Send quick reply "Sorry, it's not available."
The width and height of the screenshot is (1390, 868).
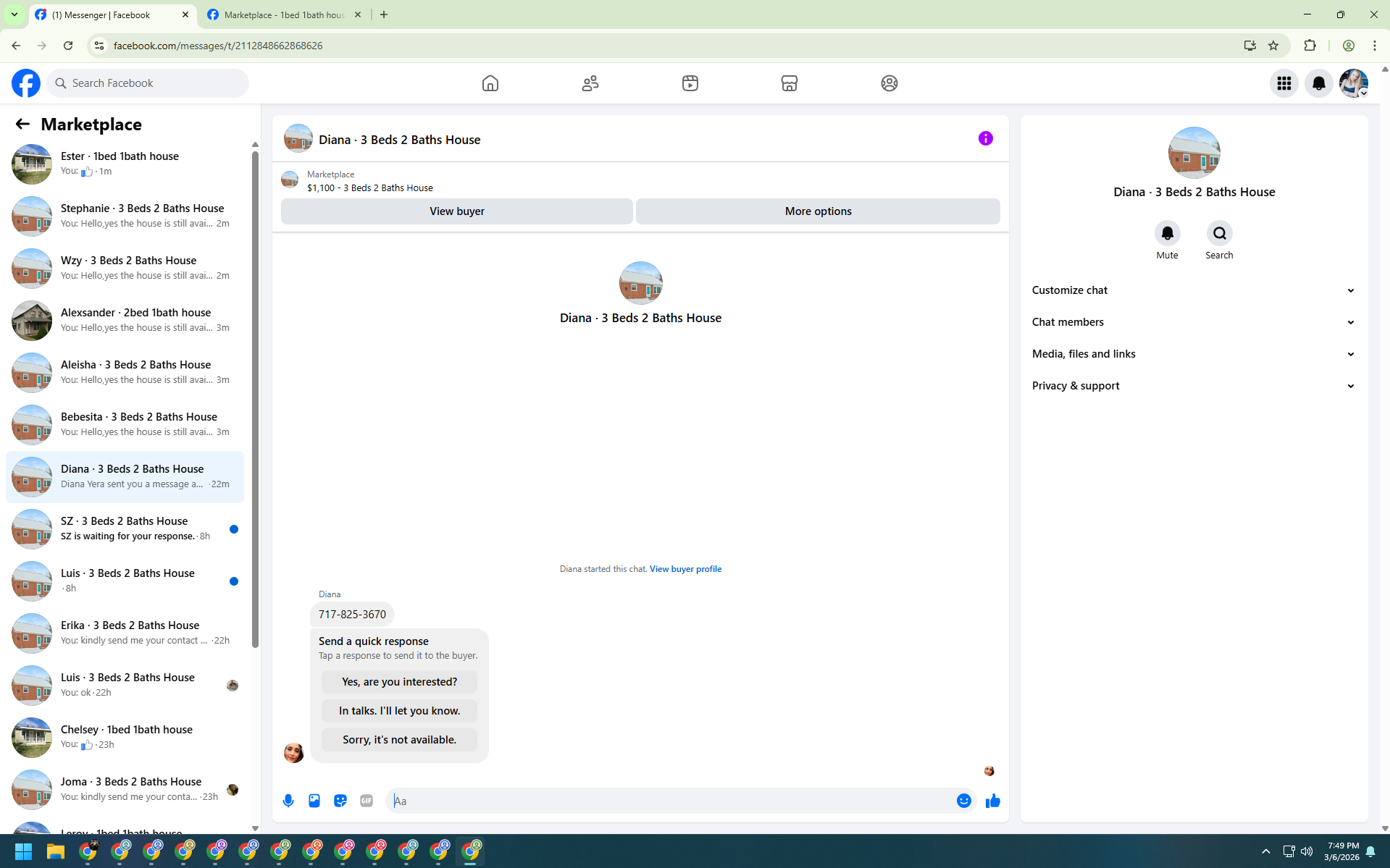pos(399,740)
